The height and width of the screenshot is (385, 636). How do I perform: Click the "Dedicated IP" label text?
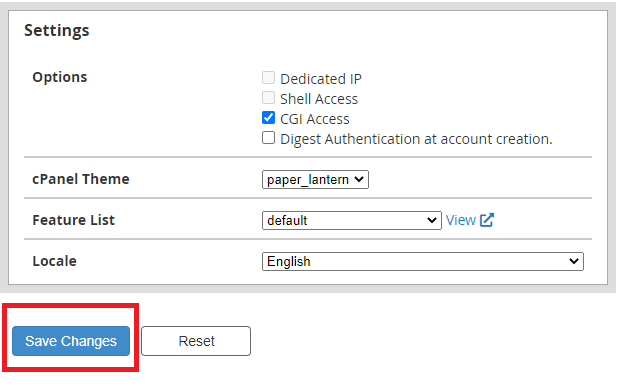[x=321, y=79]
